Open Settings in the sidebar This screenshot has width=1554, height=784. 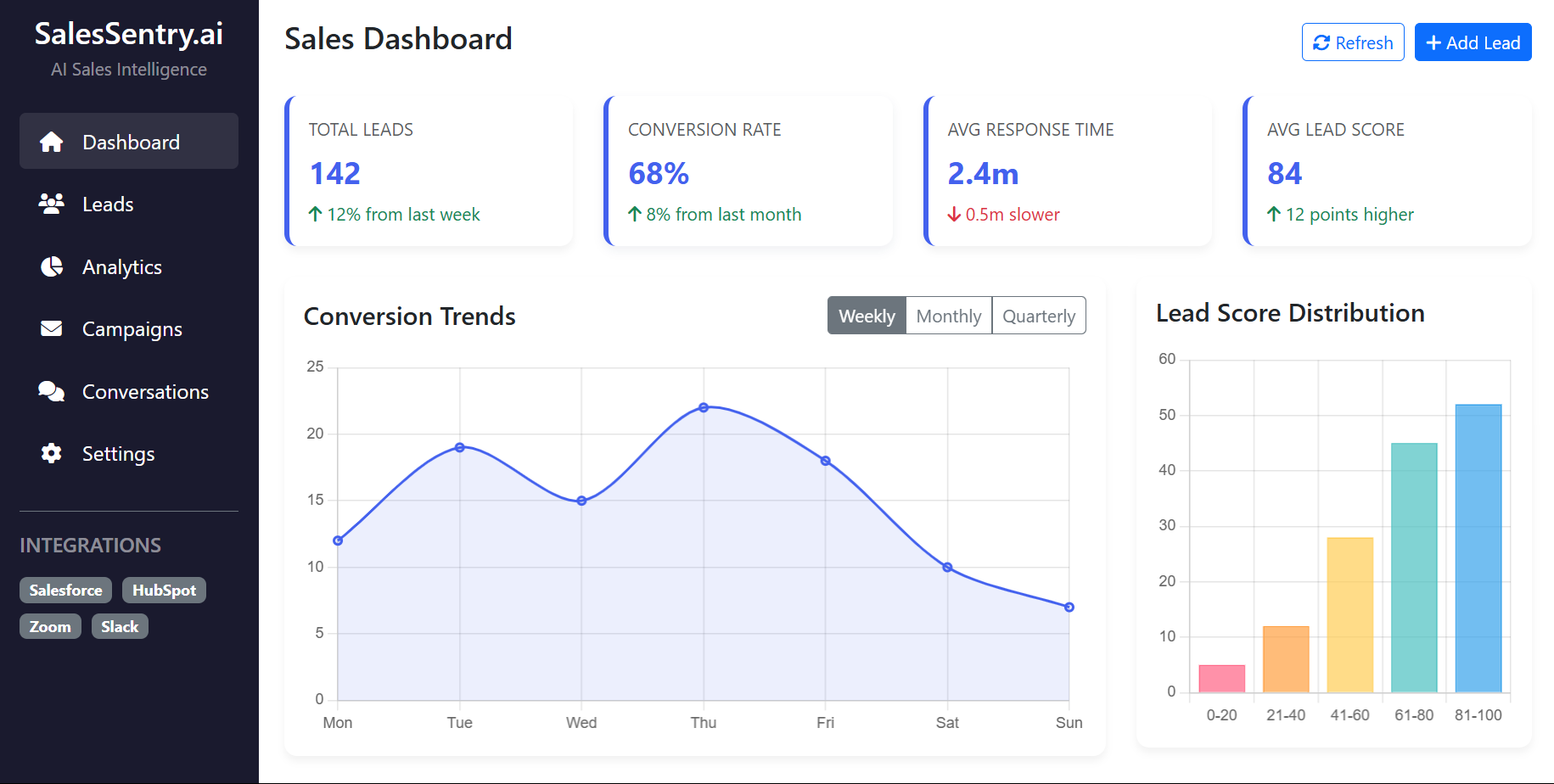click(129, 453)
